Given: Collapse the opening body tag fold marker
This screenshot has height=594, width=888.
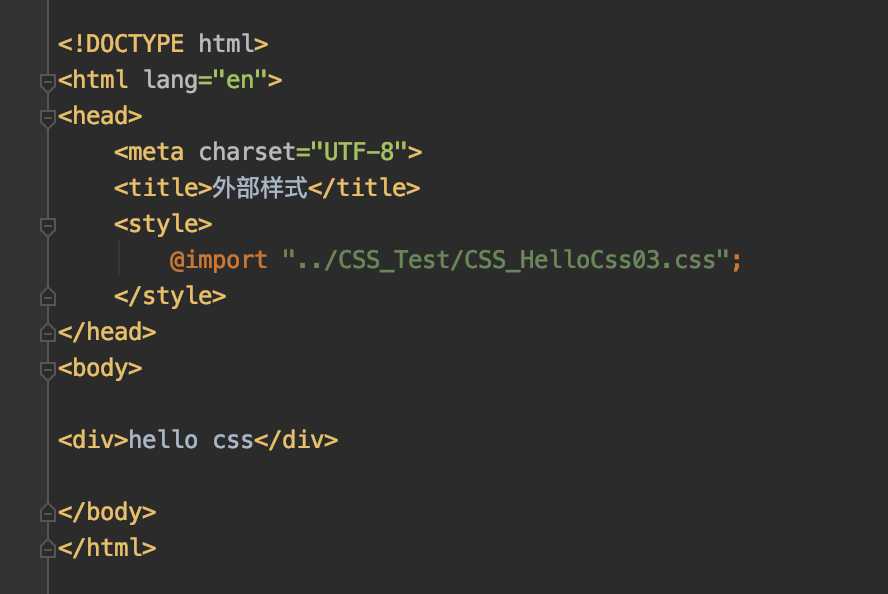Looking at the screenshot, I should tap(48, 371).
